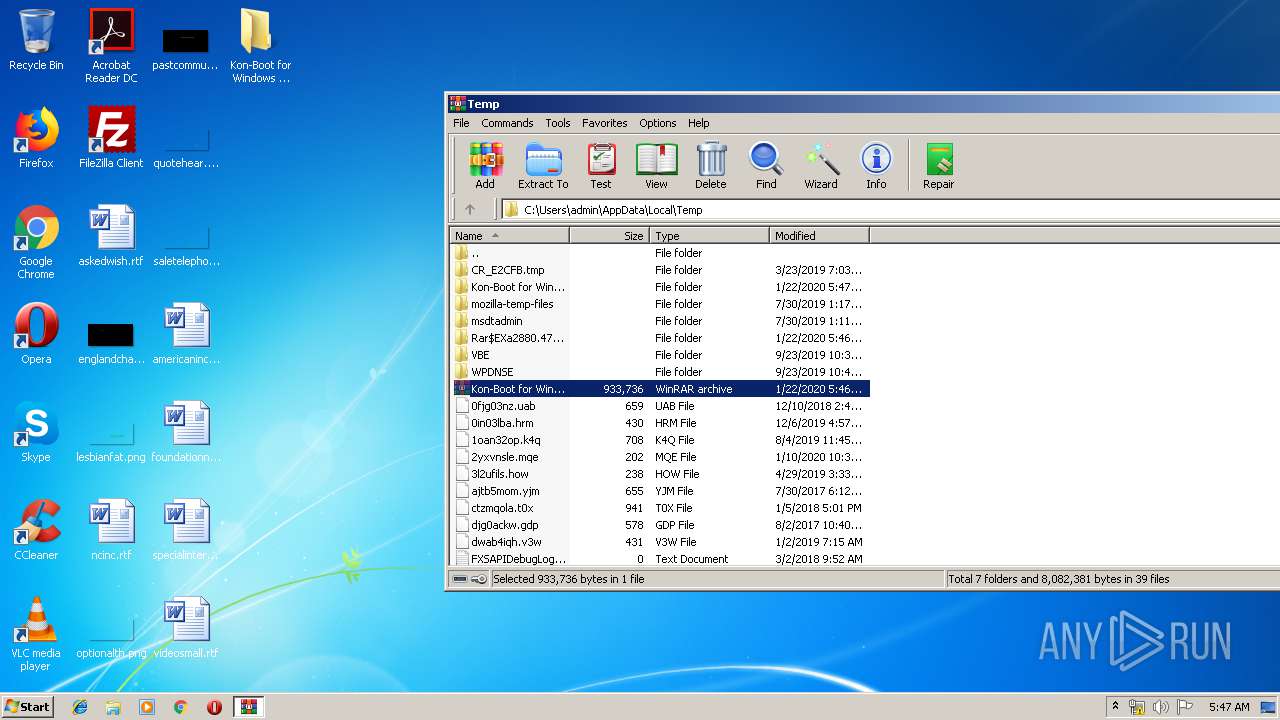Sort file list by Size column
The width and height of the screenshot is (1280, 720).
coord(609,236)
